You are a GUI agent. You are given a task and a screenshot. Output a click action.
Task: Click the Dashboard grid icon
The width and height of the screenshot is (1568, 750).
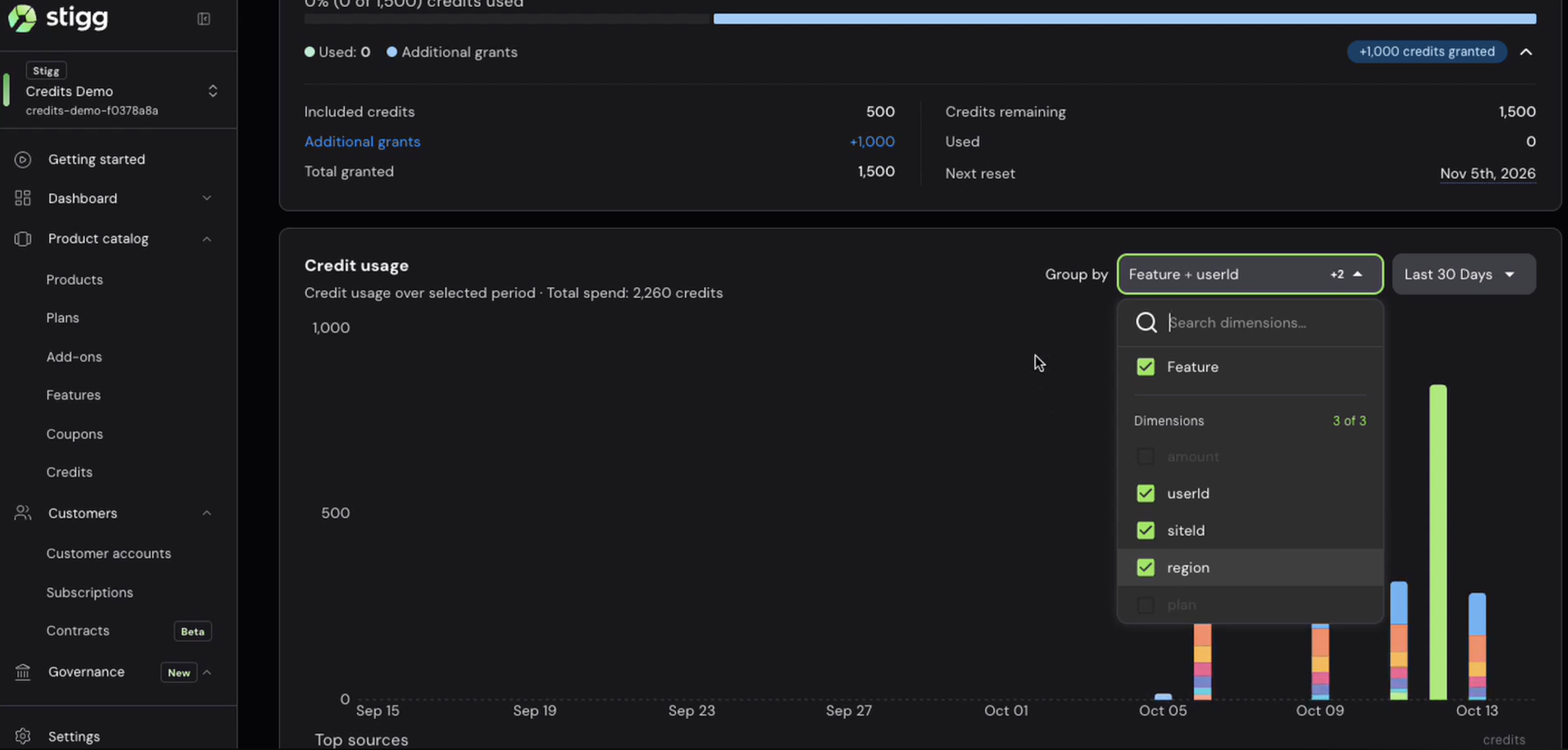(x=23, y=198)
